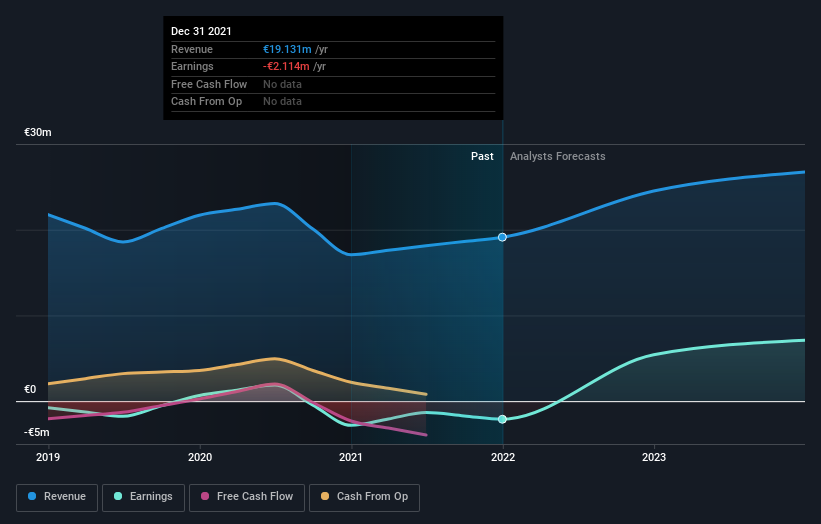The height and width of the screenshot is (524, 821).
Task: Click the -€5m y-axis label
Action: 37,432
